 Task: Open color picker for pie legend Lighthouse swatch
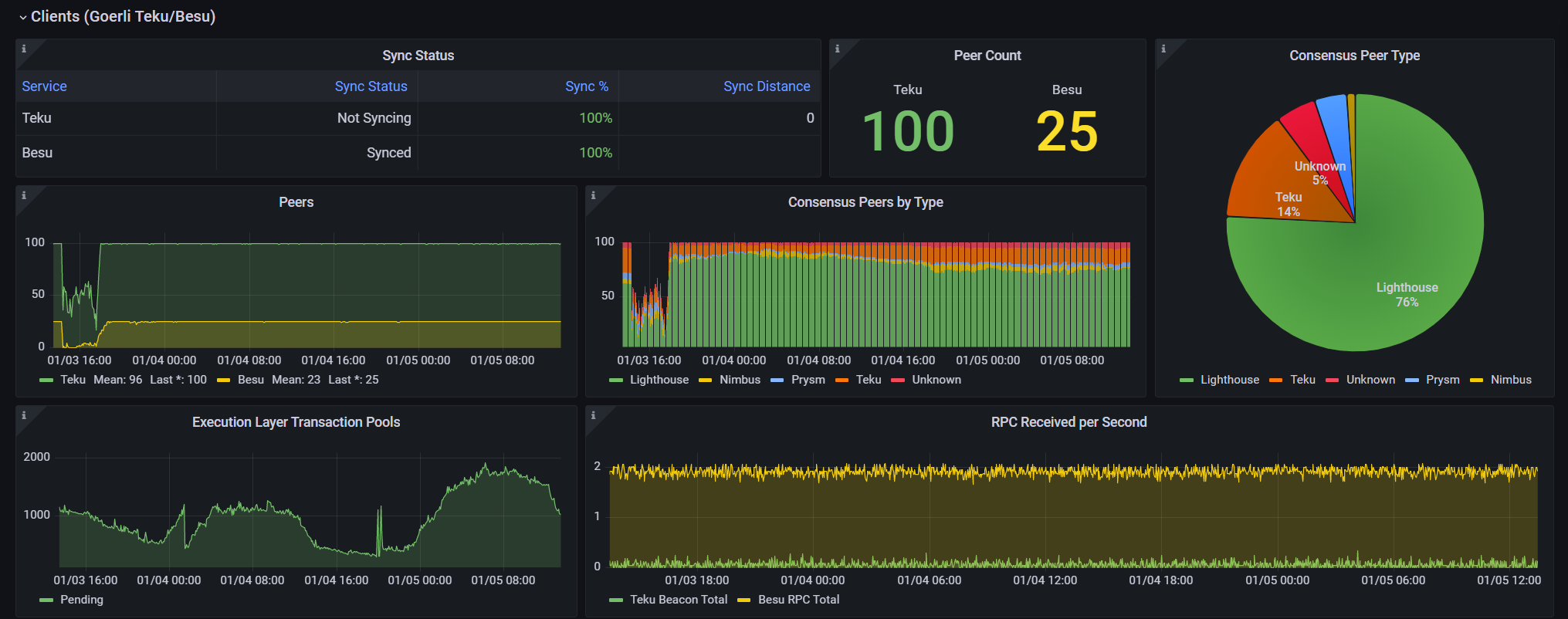[1187, 381]
